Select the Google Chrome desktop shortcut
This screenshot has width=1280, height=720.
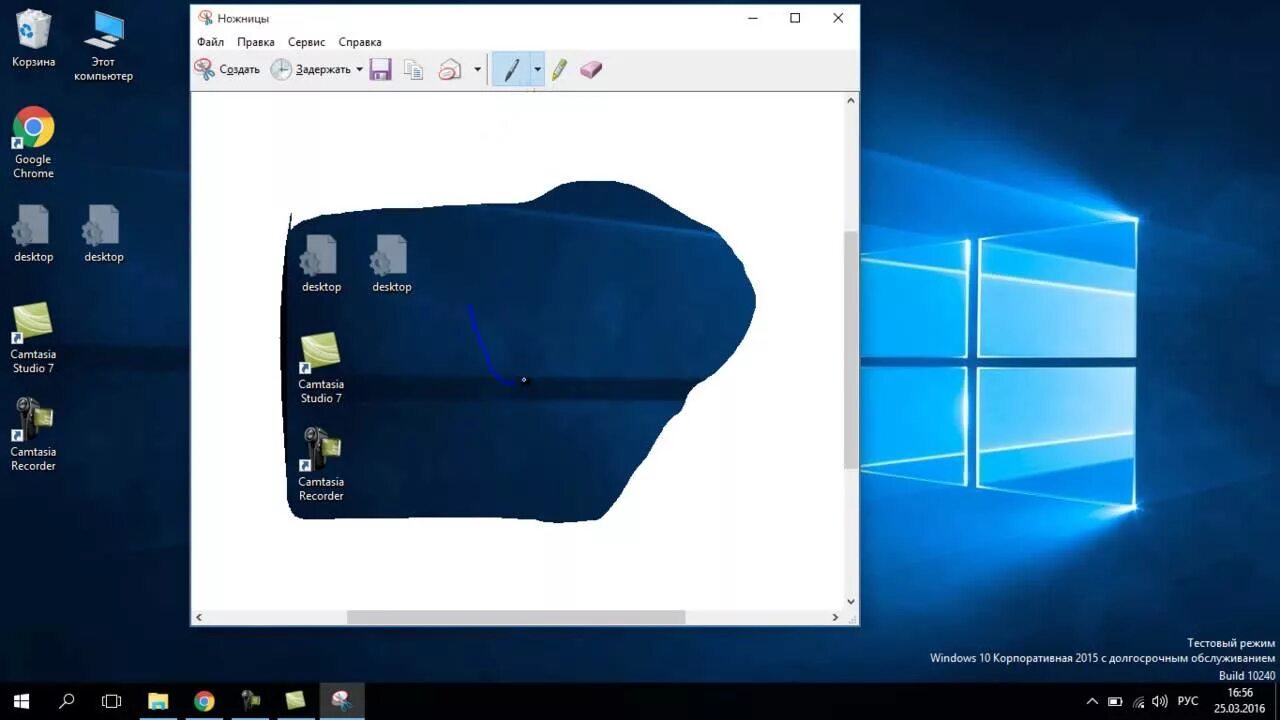[x=33, y=143]
